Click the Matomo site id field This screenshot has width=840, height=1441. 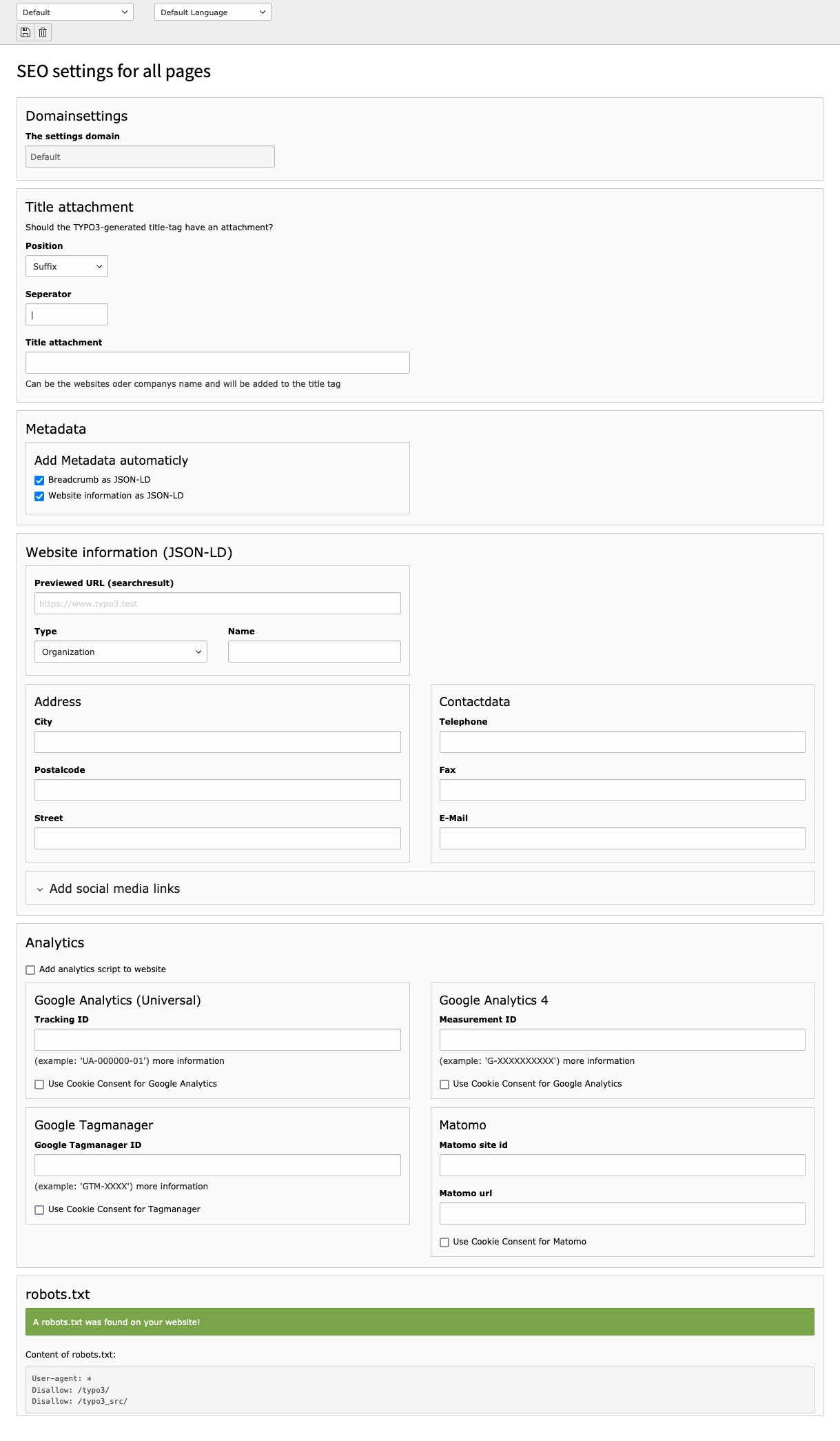pyautogui.click(x=622, y=1165)
